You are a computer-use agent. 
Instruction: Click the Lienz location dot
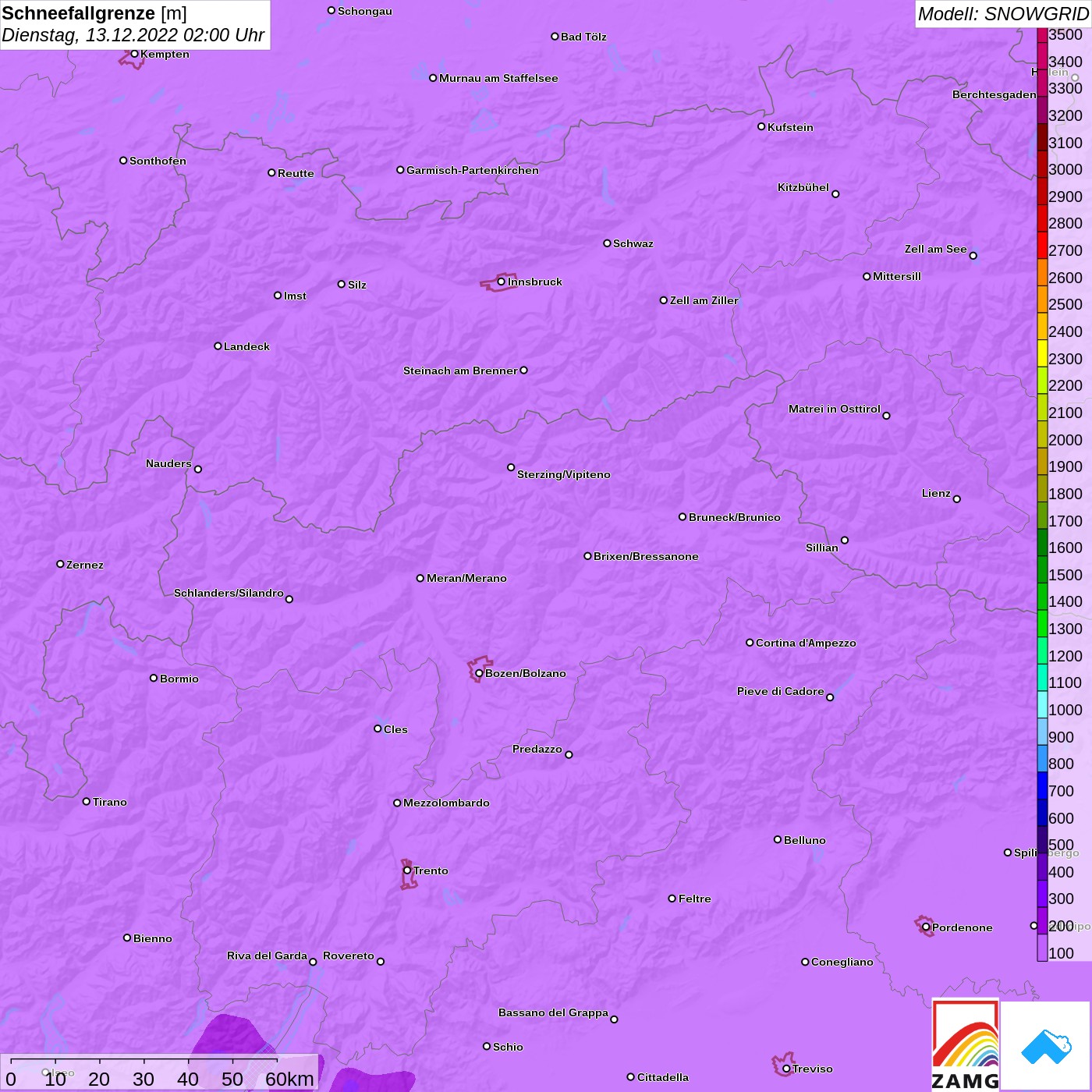(x=957, y=499)
